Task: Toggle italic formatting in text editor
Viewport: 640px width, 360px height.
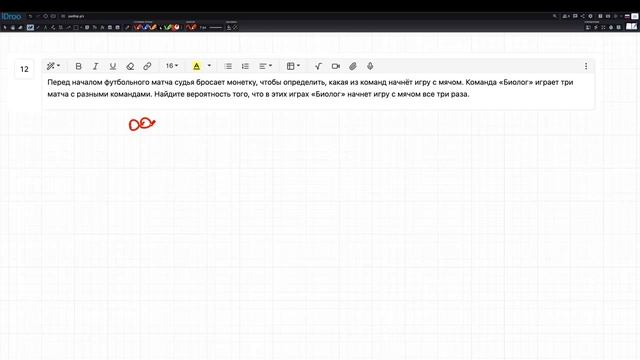Action: [96, 66]
